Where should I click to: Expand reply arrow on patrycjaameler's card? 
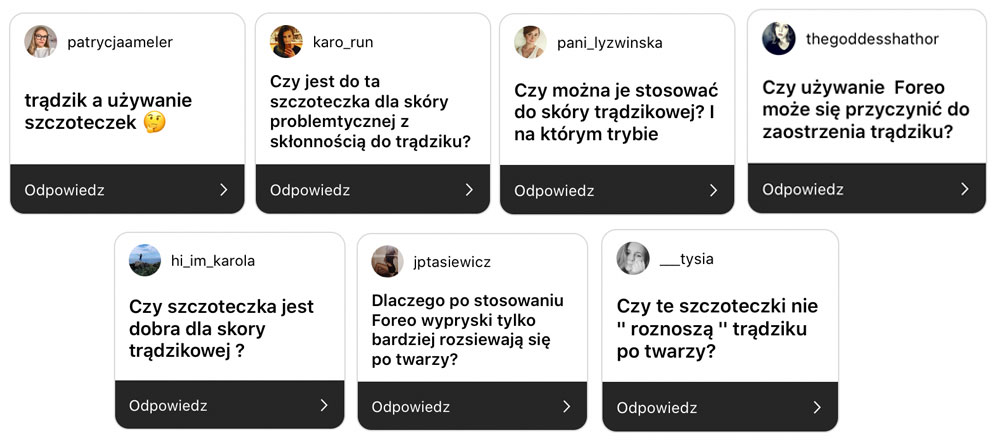223,190
